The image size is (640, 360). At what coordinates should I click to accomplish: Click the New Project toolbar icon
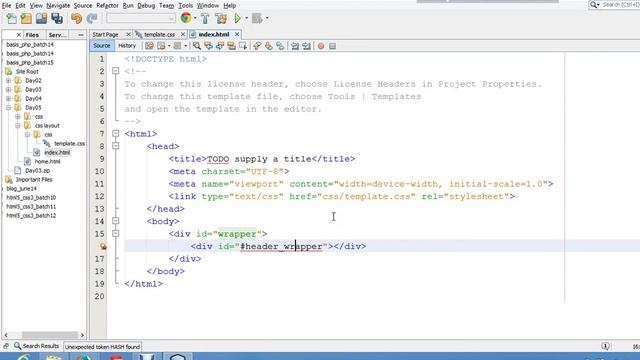(26, 18)
